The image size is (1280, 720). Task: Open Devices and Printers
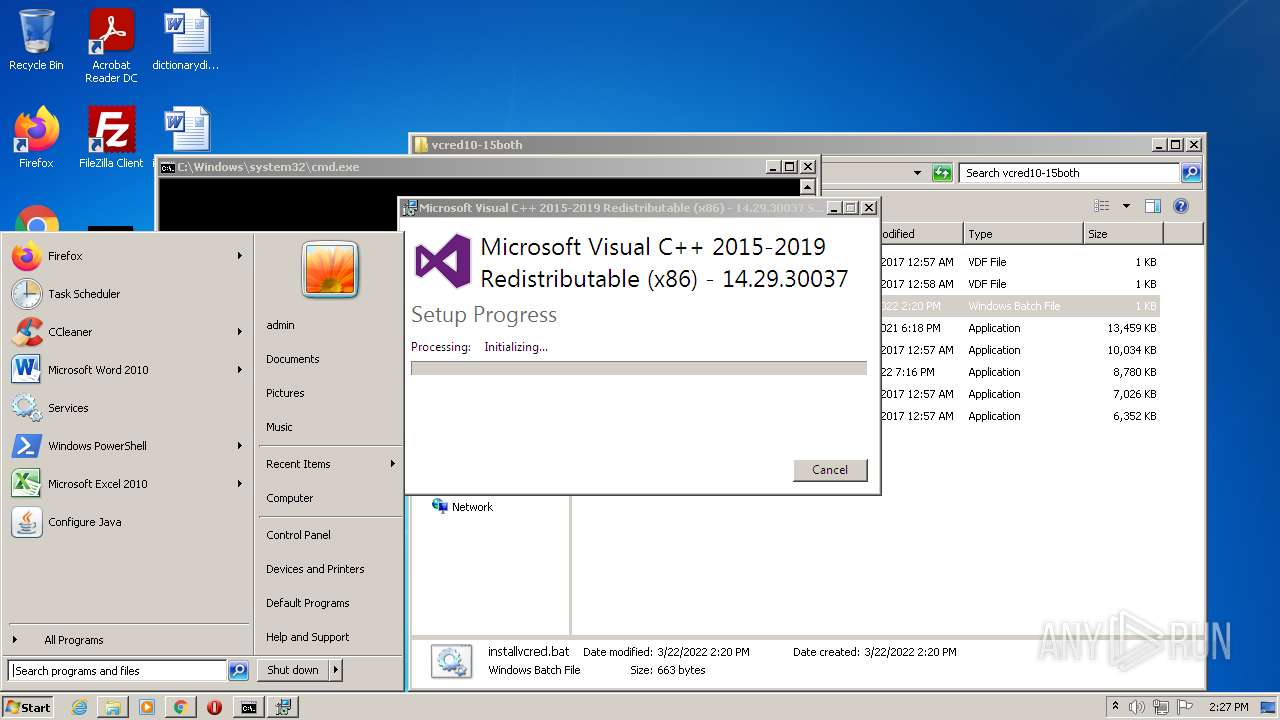coord(315,569)
